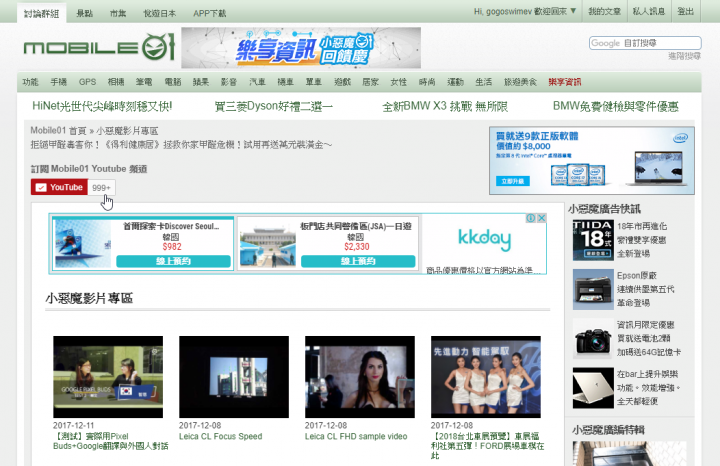Open the 遊戲 category menu
This screenshot has height=466, width=720.
pos(342,82)
